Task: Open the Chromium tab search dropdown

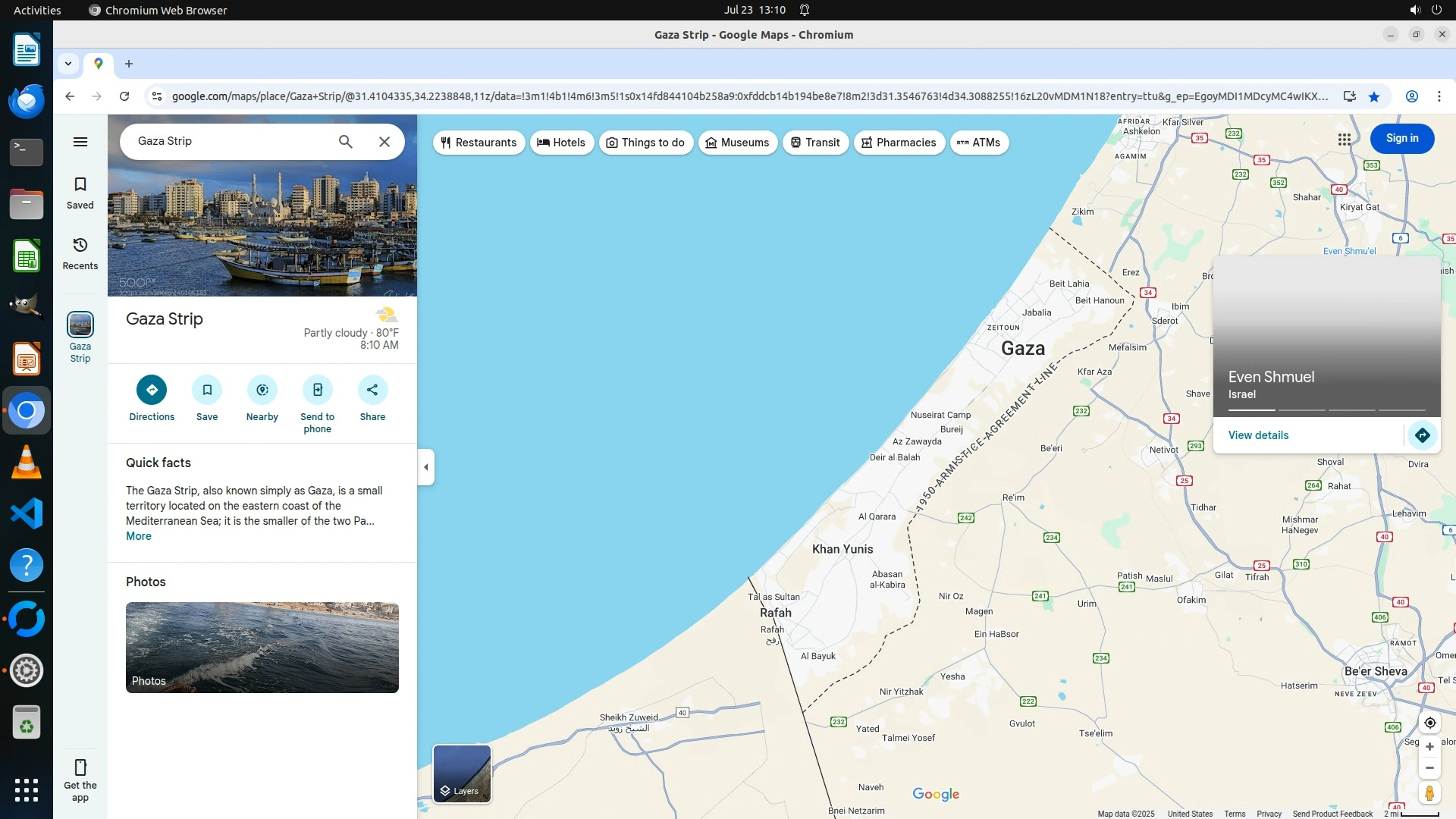Action: pyautogui.click(x=68, y=64)
